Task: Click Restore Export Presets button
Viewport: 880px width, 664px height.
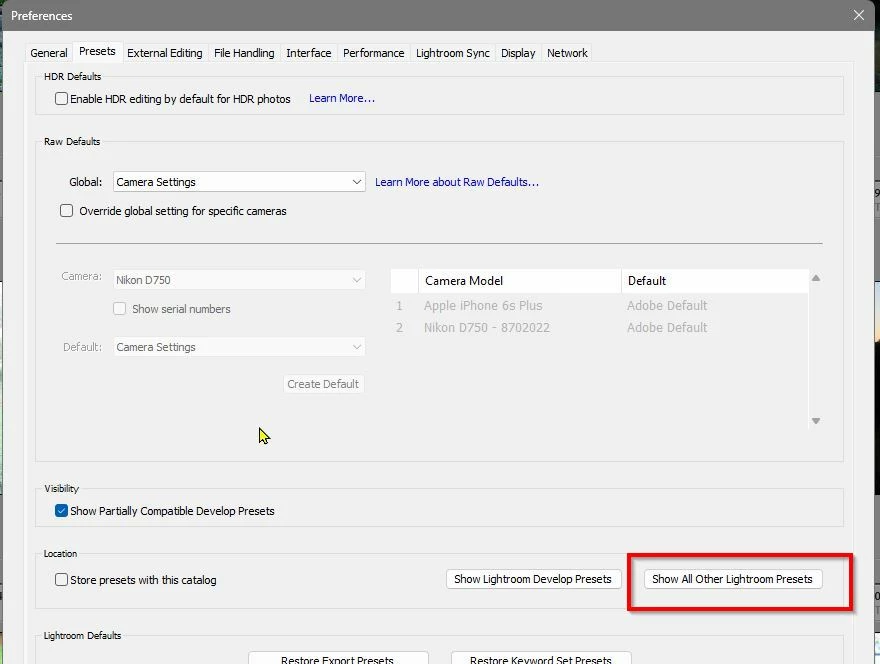Action: pyautogui.click(x=338, y=658)
